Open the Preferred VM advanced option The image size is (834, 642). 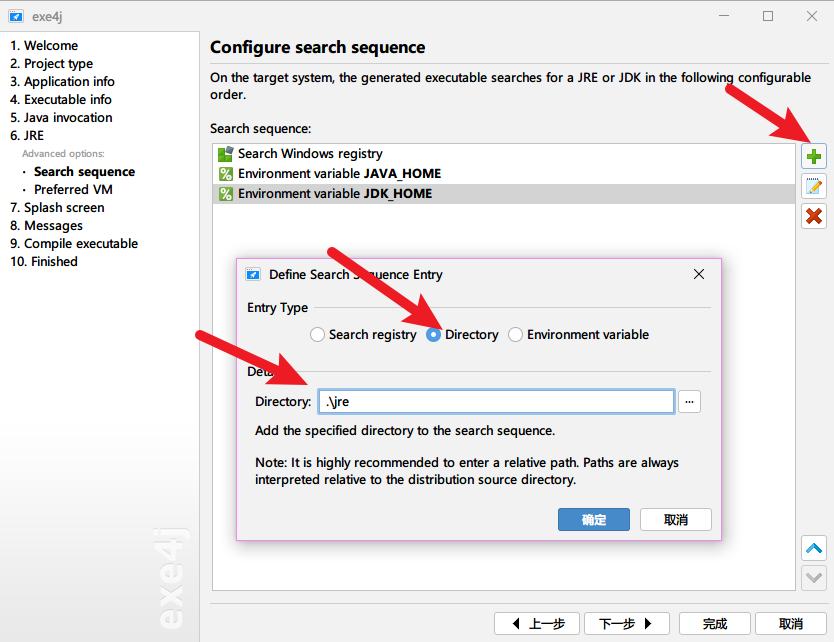pos(73,189)
